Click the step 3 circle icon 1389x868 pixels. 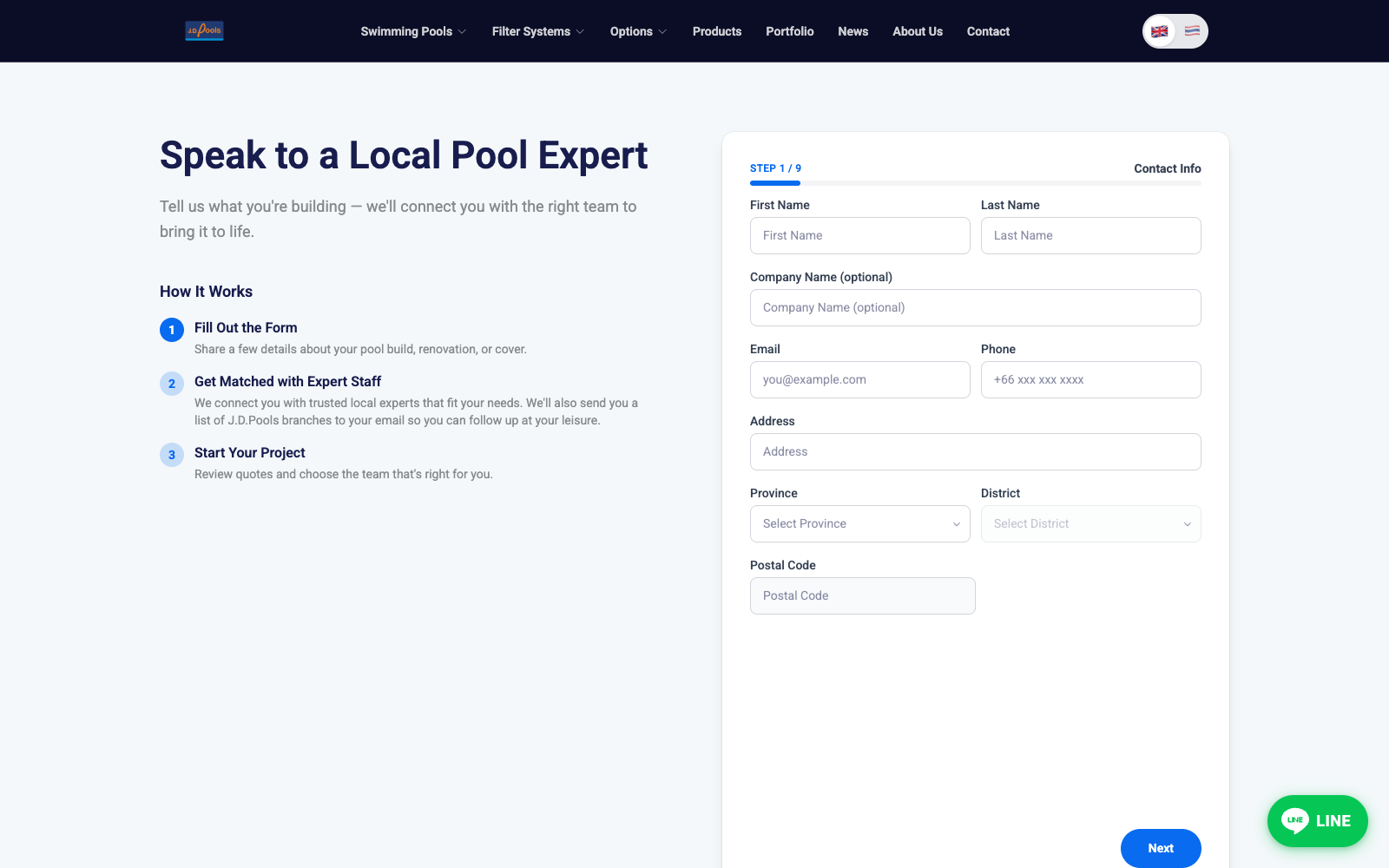click(172, 455)
